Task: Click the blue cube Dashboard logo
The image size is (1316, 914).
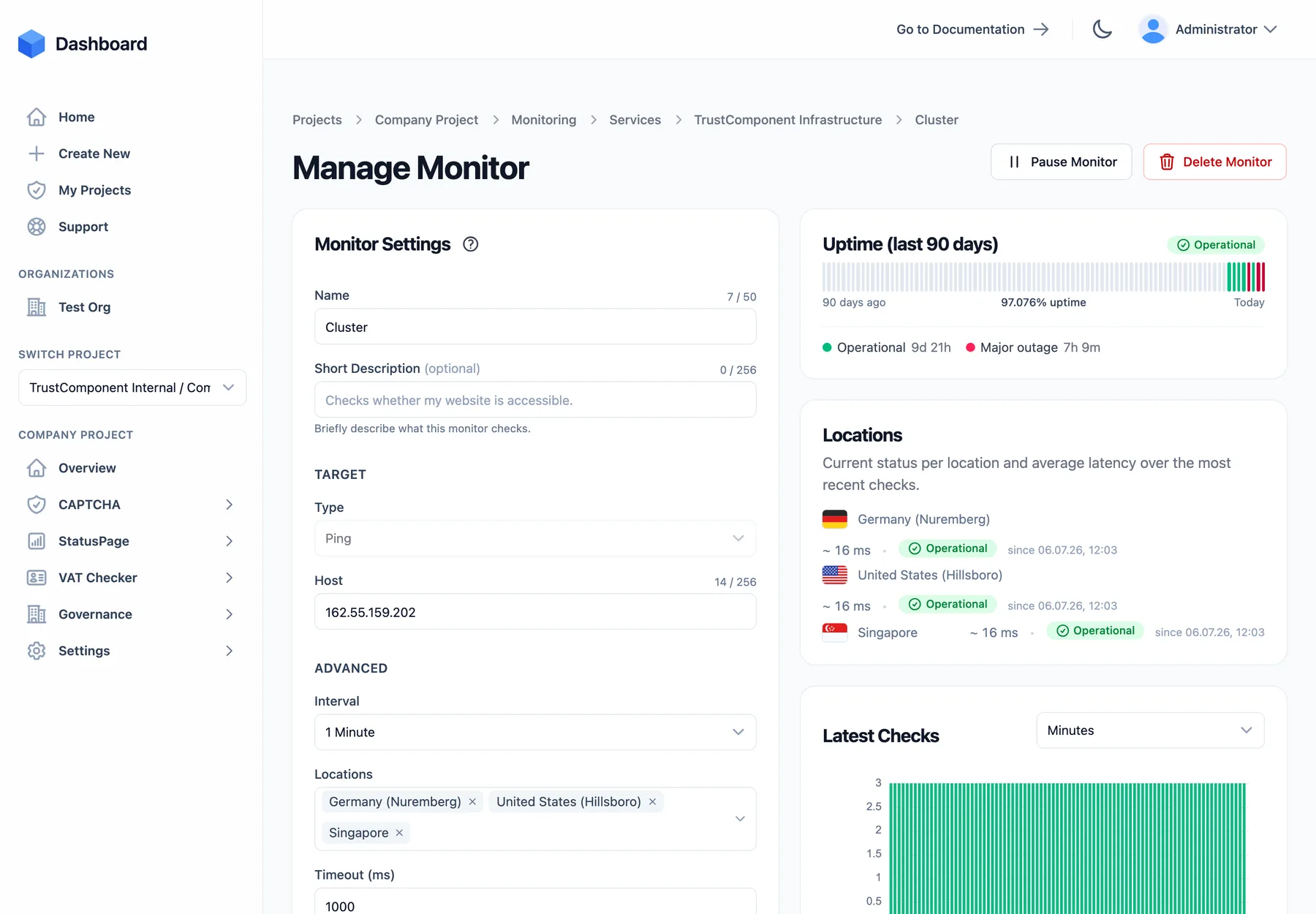Action: click(x=31, y=44)
